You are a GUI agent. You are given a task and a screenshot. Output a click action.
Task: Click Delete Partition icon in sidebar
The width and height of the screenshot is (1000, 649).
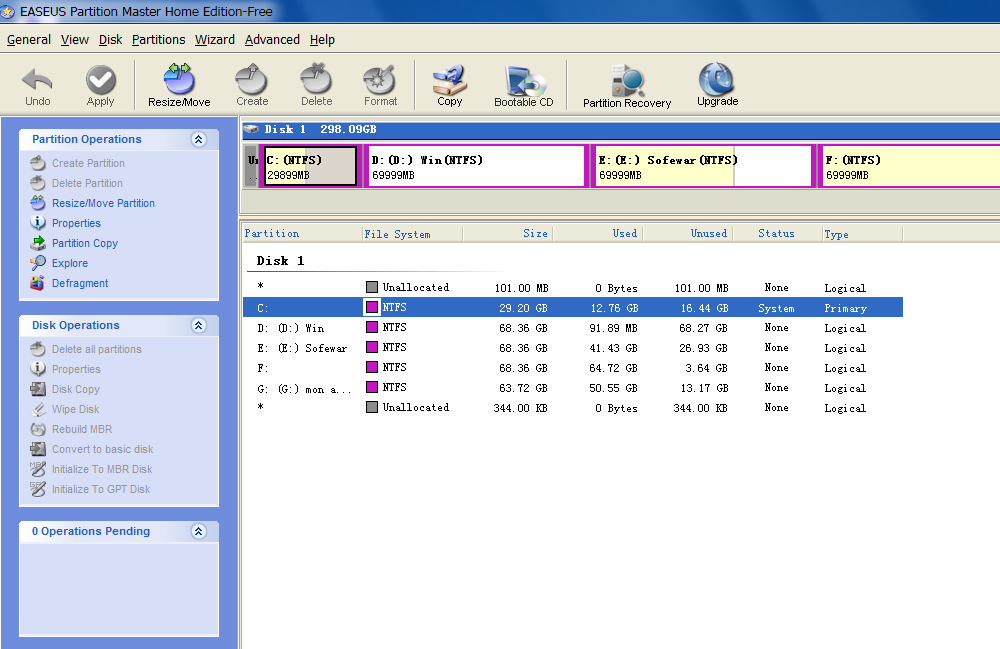[x=38, y=183]
